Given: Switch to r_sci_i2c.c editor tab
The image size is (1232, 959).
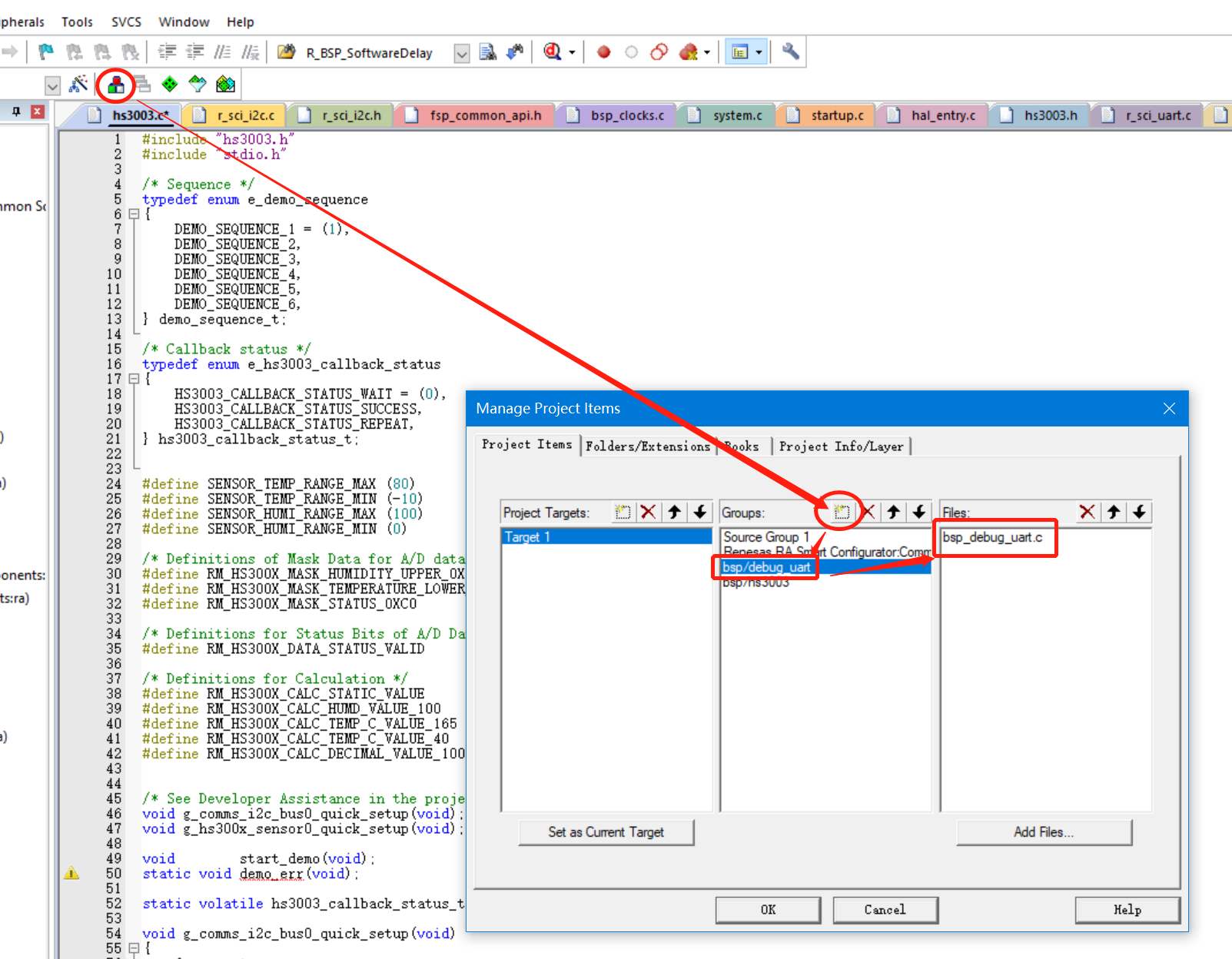Looking at the screenshot, I should point(236,115).
